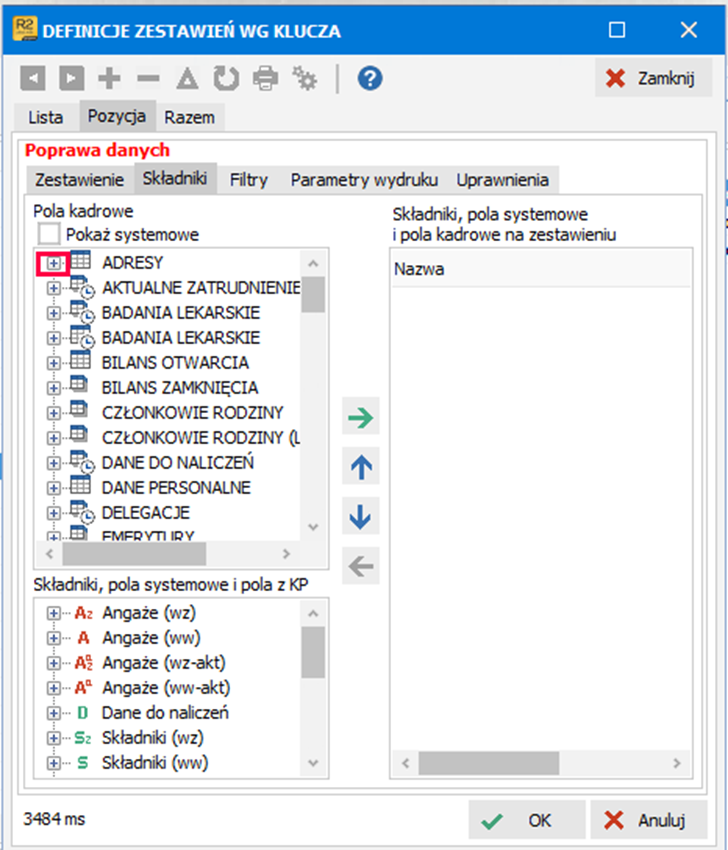728x850 pixels.
Task: Enable Pokaż systemowe checkbox
Action: click(49, 234)
